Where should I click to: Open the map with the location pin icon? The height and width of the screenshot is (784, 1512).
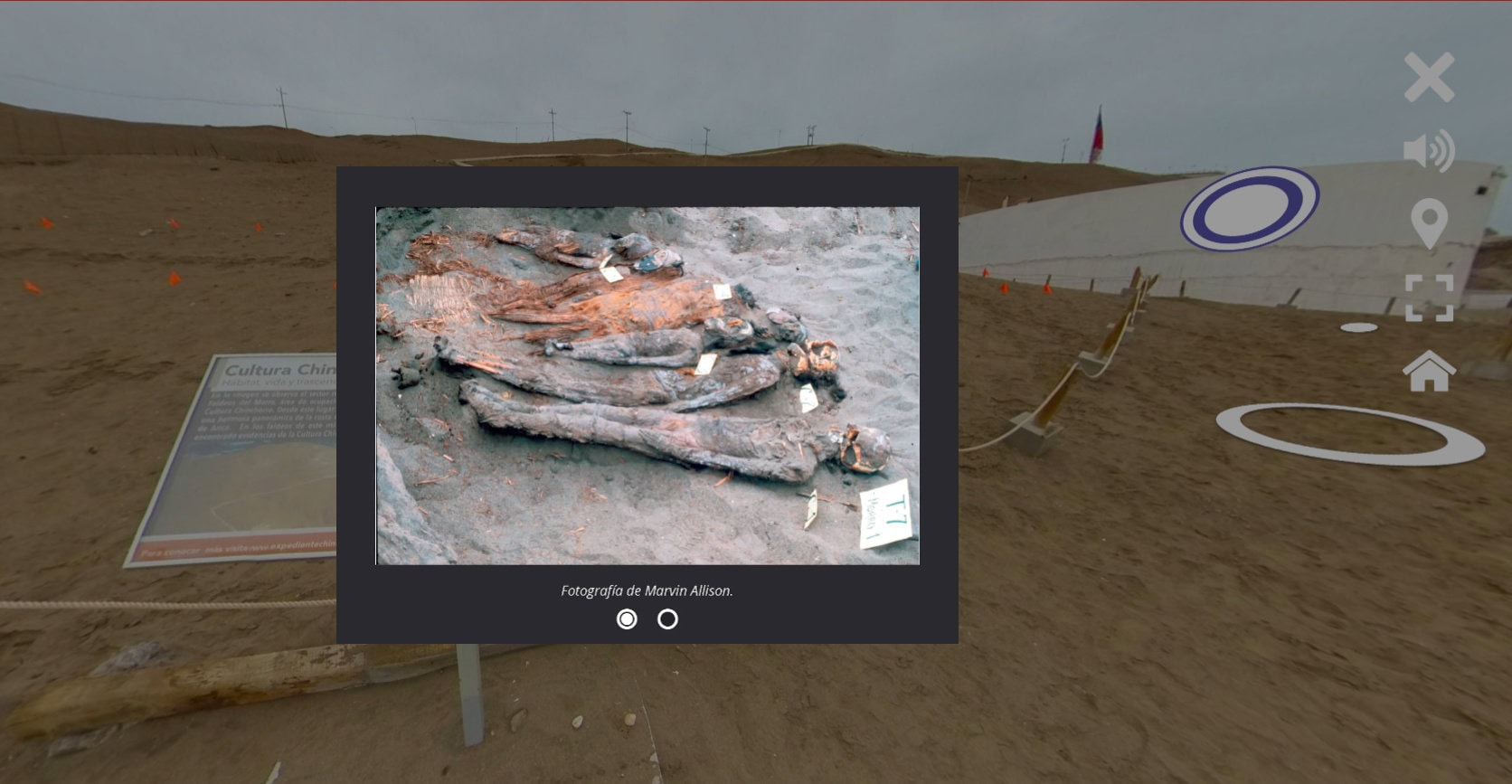[1429, 223]
